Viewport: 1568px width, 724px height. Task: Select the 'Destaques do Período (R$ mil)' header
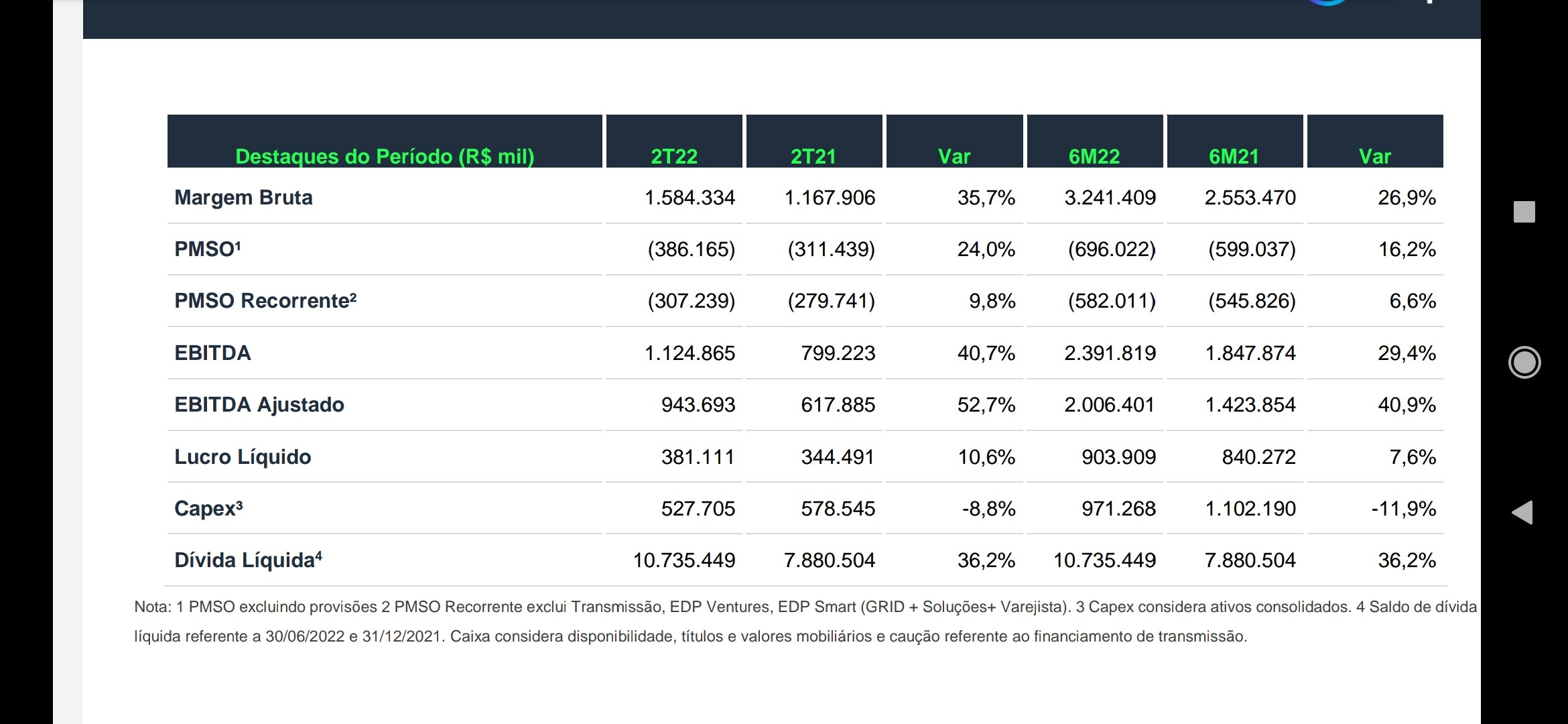pos(385,157)
